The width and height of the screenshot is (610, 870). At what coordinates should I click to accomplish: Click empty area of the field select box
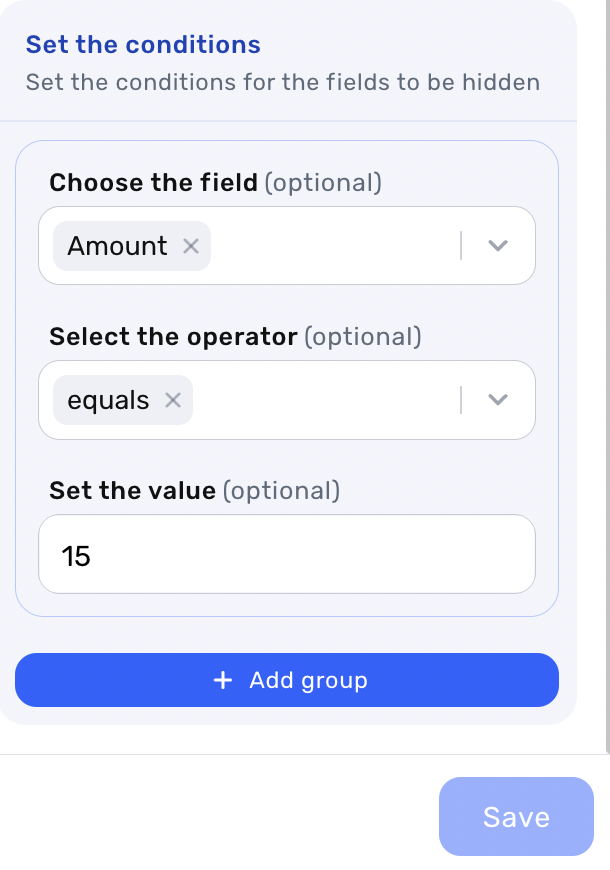pos(330,246)
